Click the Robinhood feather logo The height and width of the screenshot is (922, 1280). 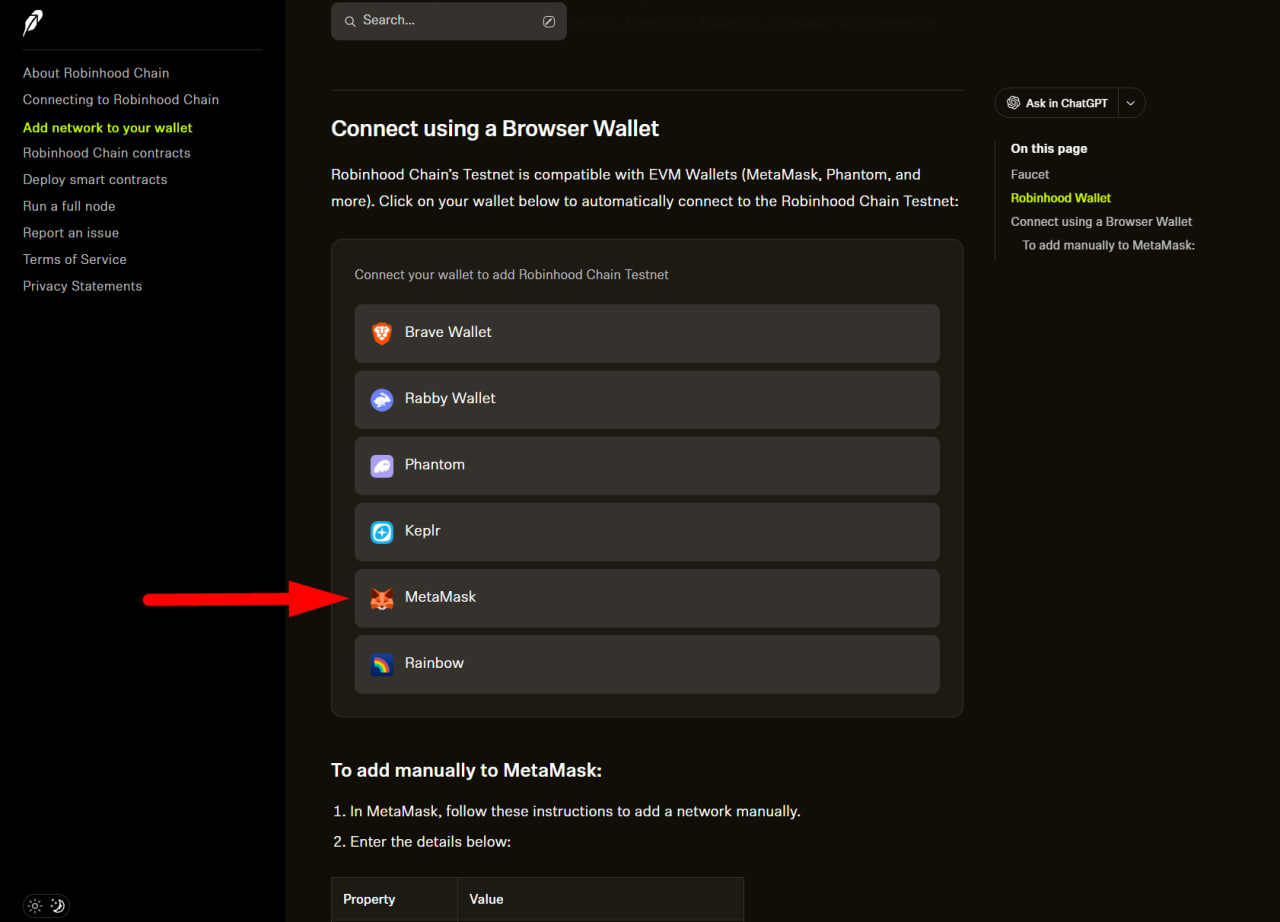(33, 23)
